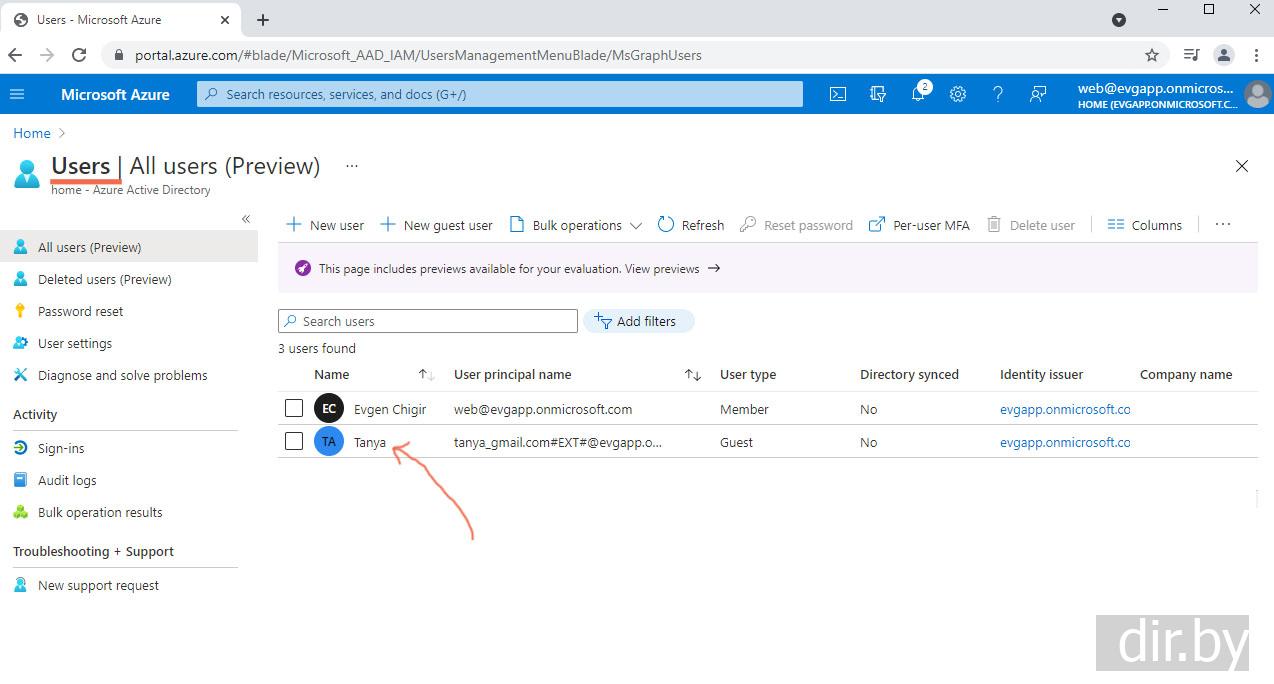Screen dimensions: 1274x684
Task: Click the Refresh toolbar button
Action: pos(691,225)
